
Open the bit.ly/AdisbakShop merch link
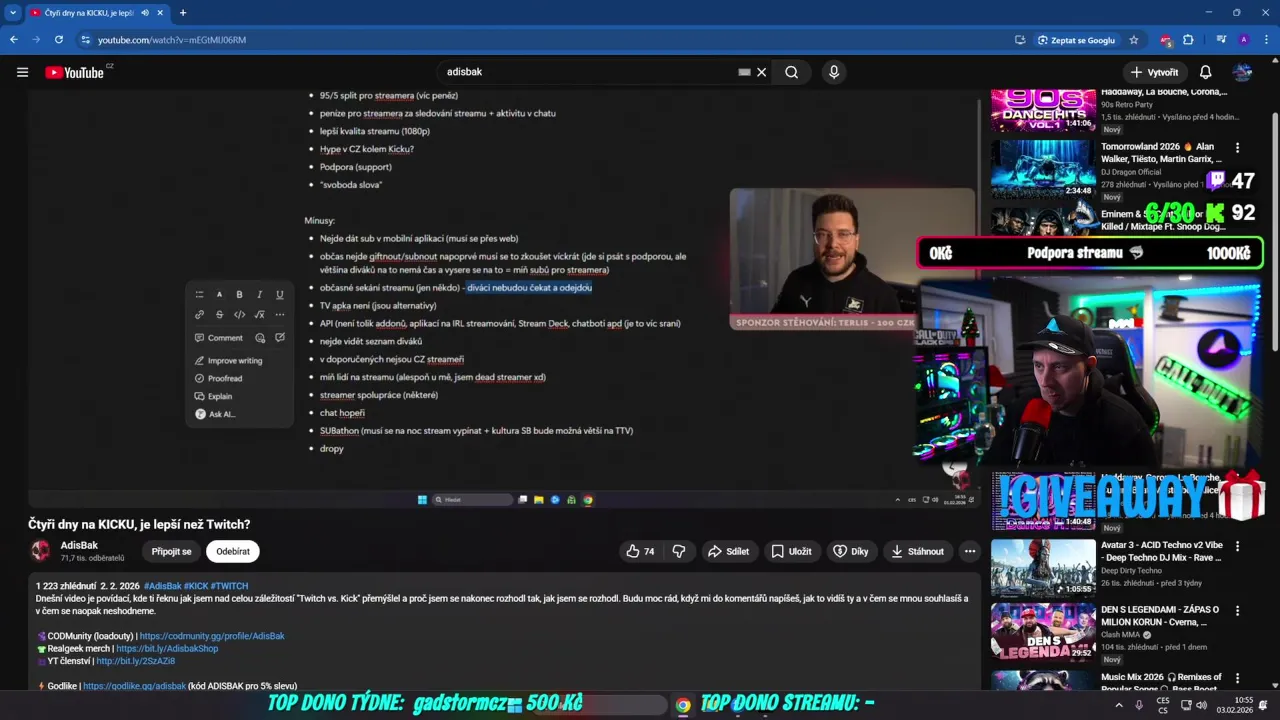point(167,649)
